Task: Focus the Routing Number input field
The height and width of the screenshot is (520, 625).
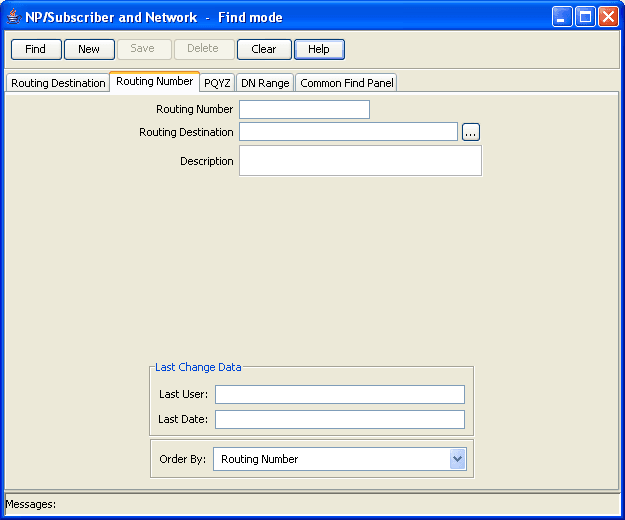Action: (x=305, y=110)
